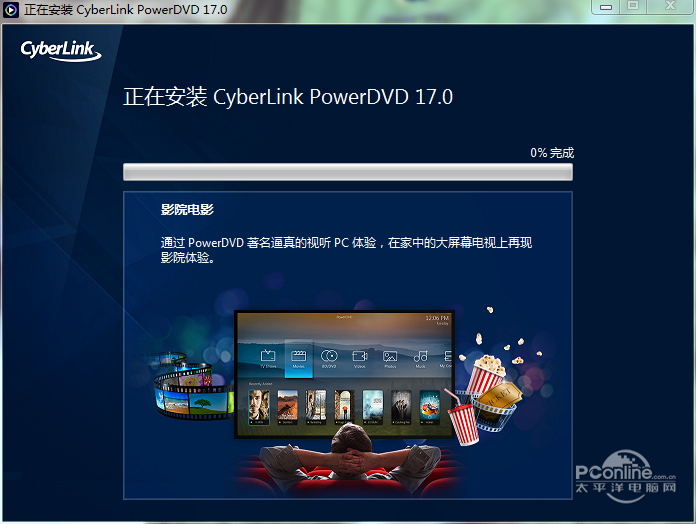This screenshot has width=696, height=524.
Task: Click the description text starting "通过 PowerDVD"
Action: tap(346, 250)
